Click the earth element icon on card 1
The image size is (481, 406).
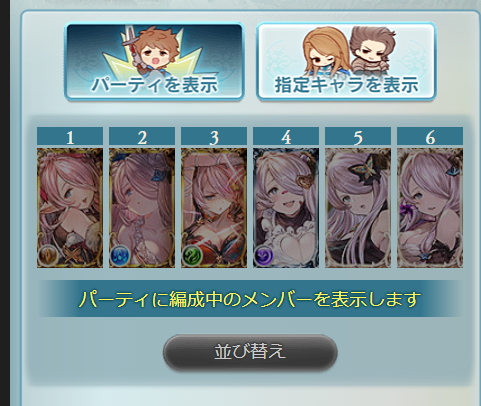pyautogui.click(x=48, y=255)
